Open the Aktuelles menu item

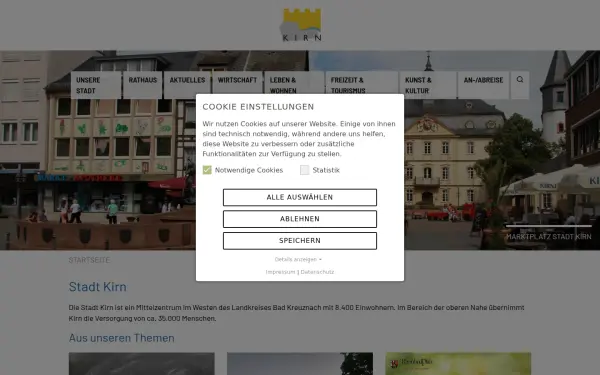[x=188, y=85]
